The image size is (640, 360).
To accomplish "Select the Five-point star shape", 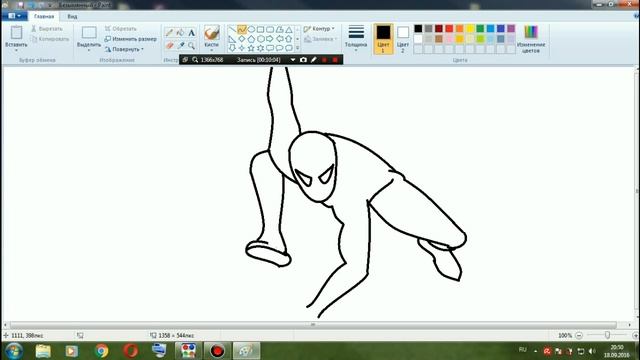I will pyautogui.click(x=251, y=48).
